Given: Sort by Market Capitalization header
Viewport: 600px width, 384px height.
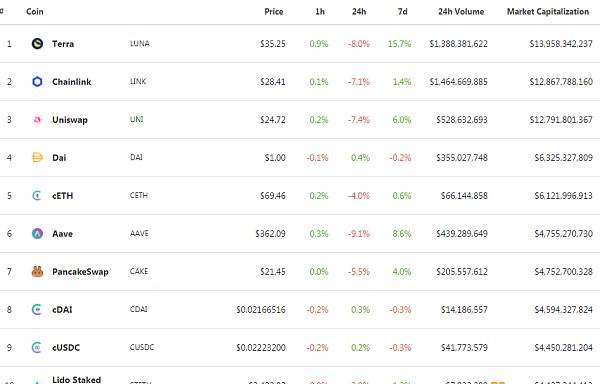Looking at the screenshot, I should [x=548, y=12].
